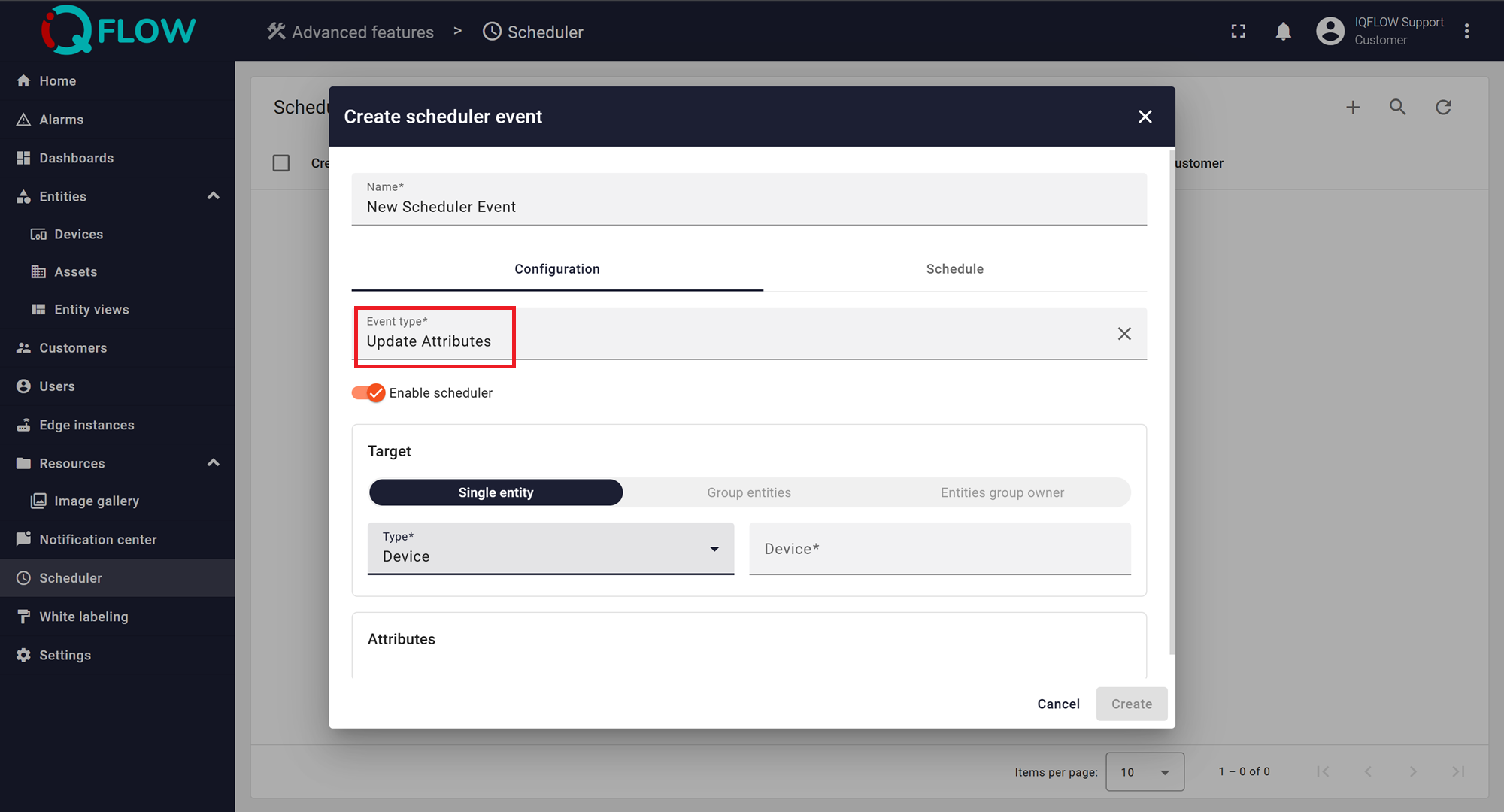Click the Device input field
The width and height of the screenshot is (1504, 812).
[939, 550]
